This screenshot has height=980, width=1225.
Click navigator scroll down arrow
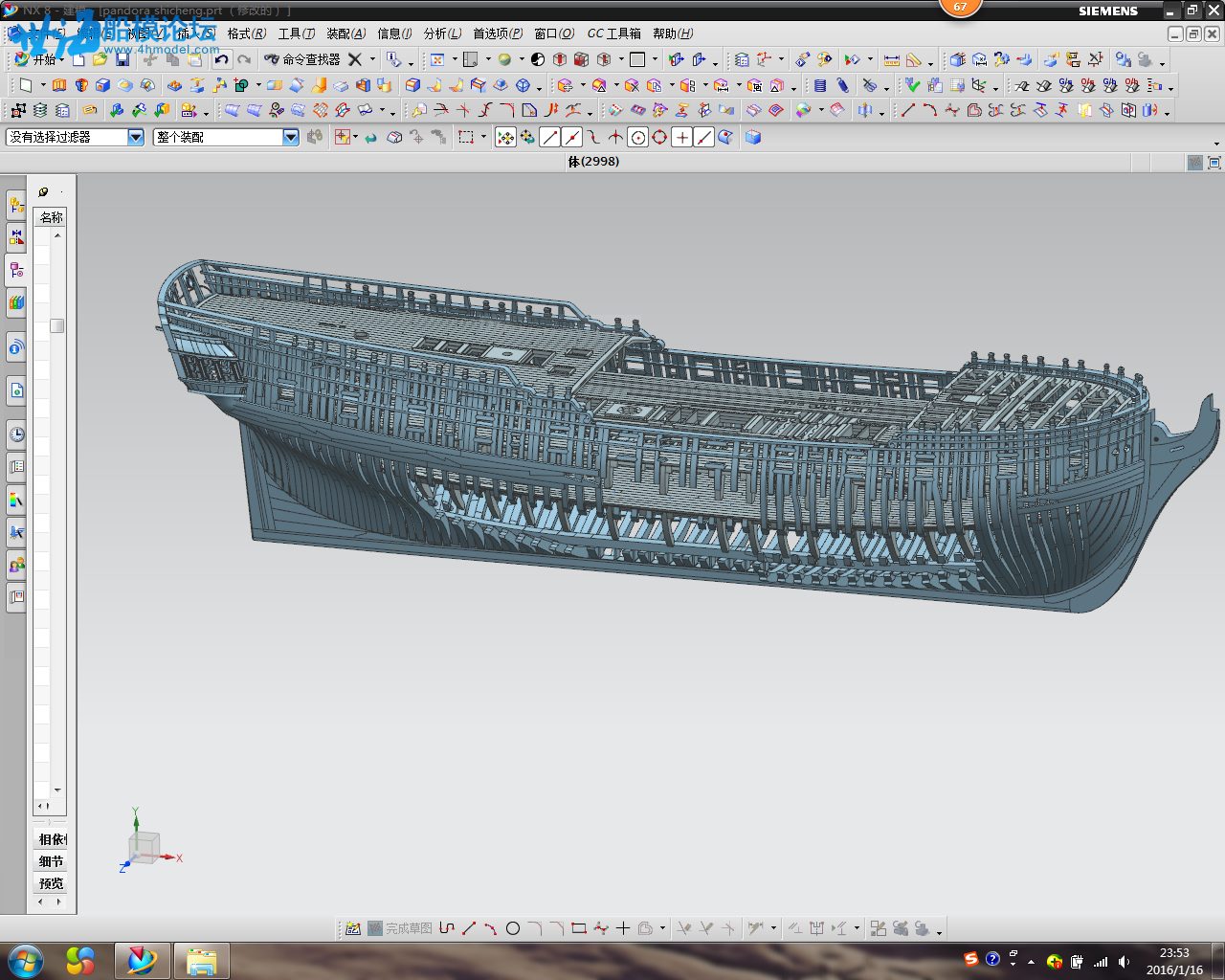coord(57,791)
